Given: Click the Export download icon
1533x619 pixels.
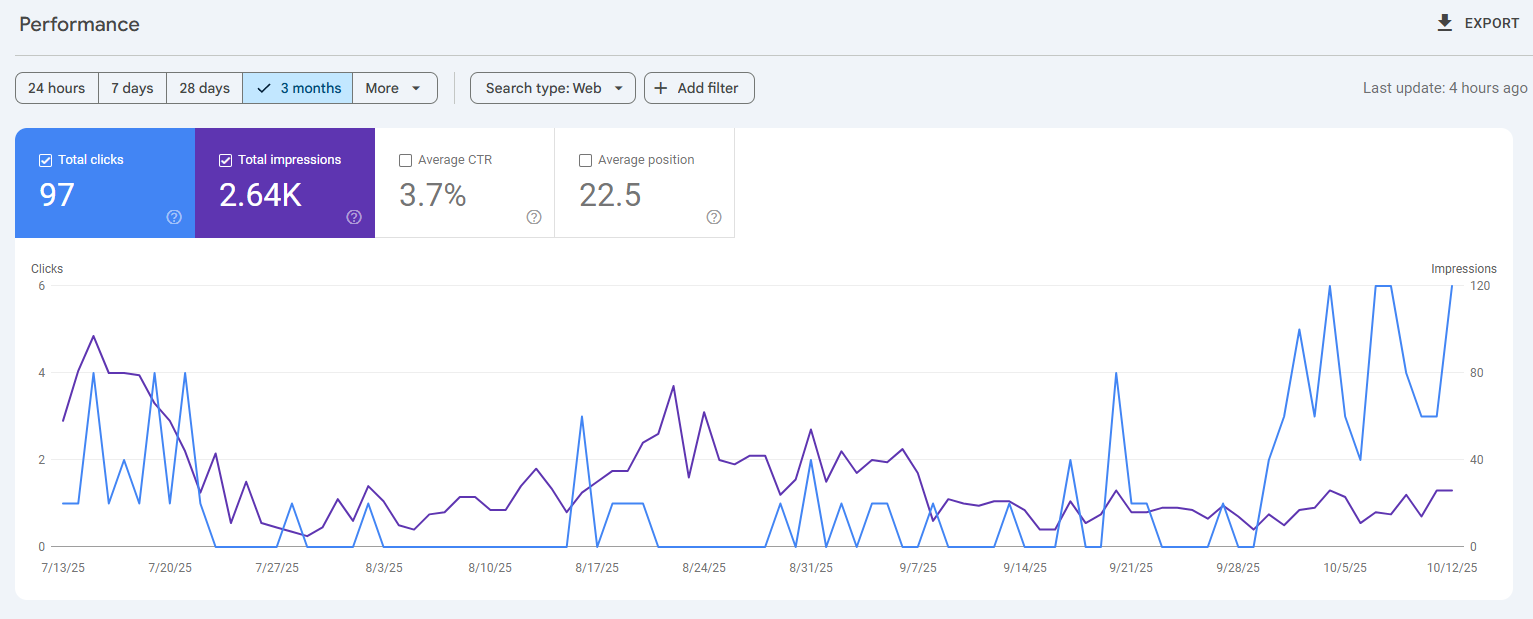Looking at the screenshot, I should (1444, 23).
